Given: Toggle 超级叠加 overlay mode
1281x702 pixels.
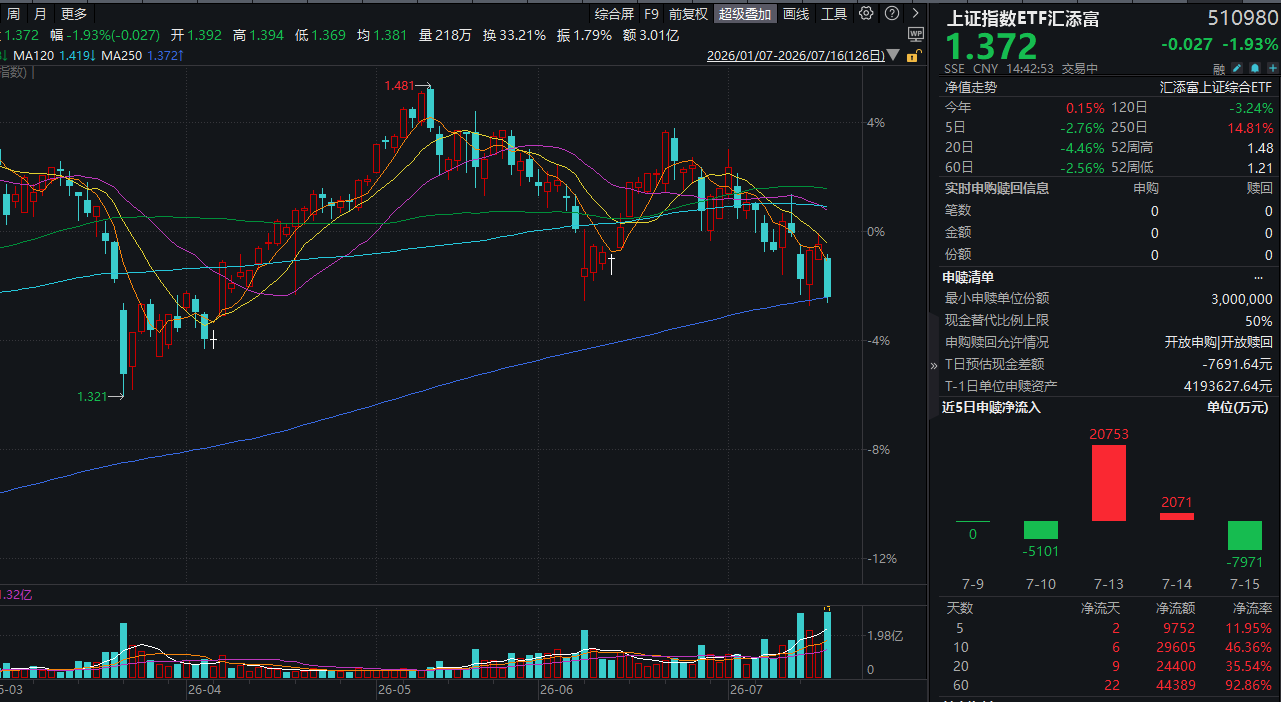Looking at the screenshot, I should tap(745, 14).
